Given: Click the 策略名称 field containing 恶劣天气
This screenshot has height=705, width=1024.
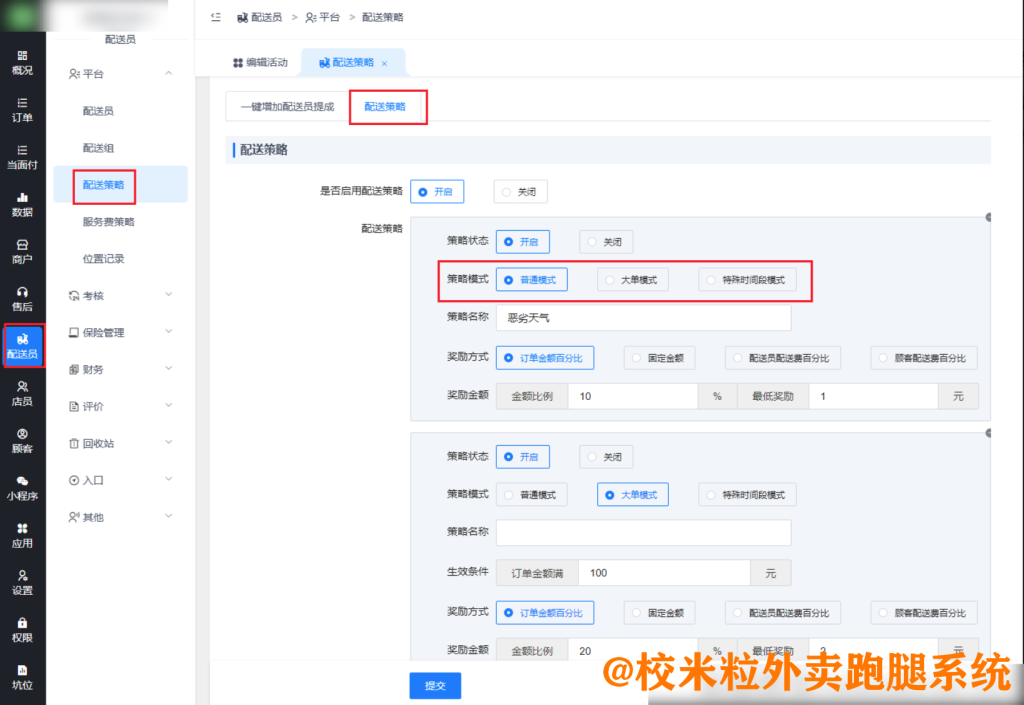Looking at the screenshot, I should coord(643,319).
